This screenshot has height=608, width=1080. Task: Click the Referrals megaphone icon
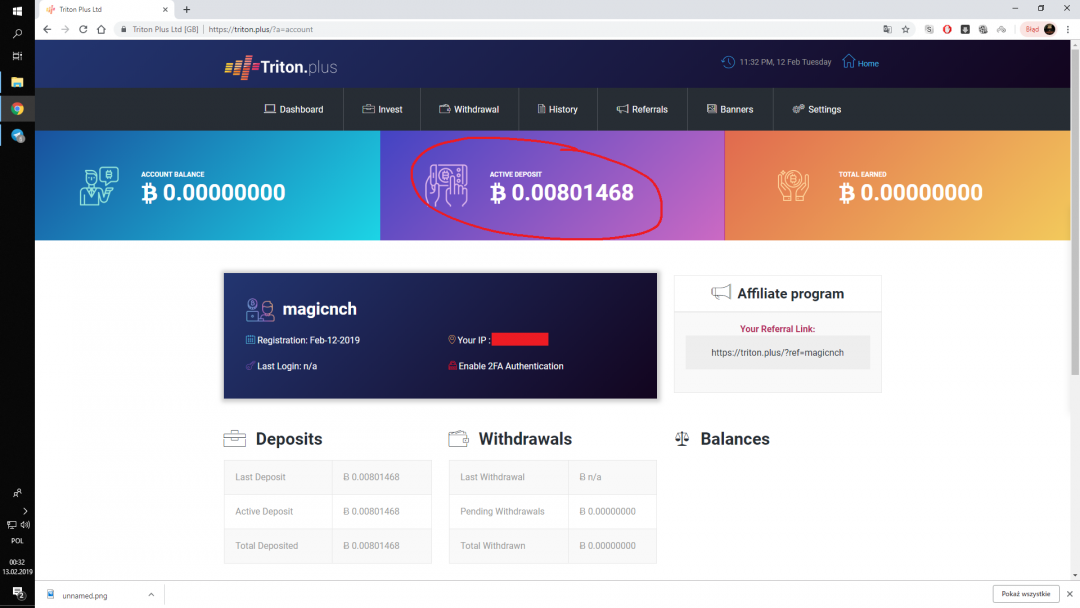[x=622, y=109]
